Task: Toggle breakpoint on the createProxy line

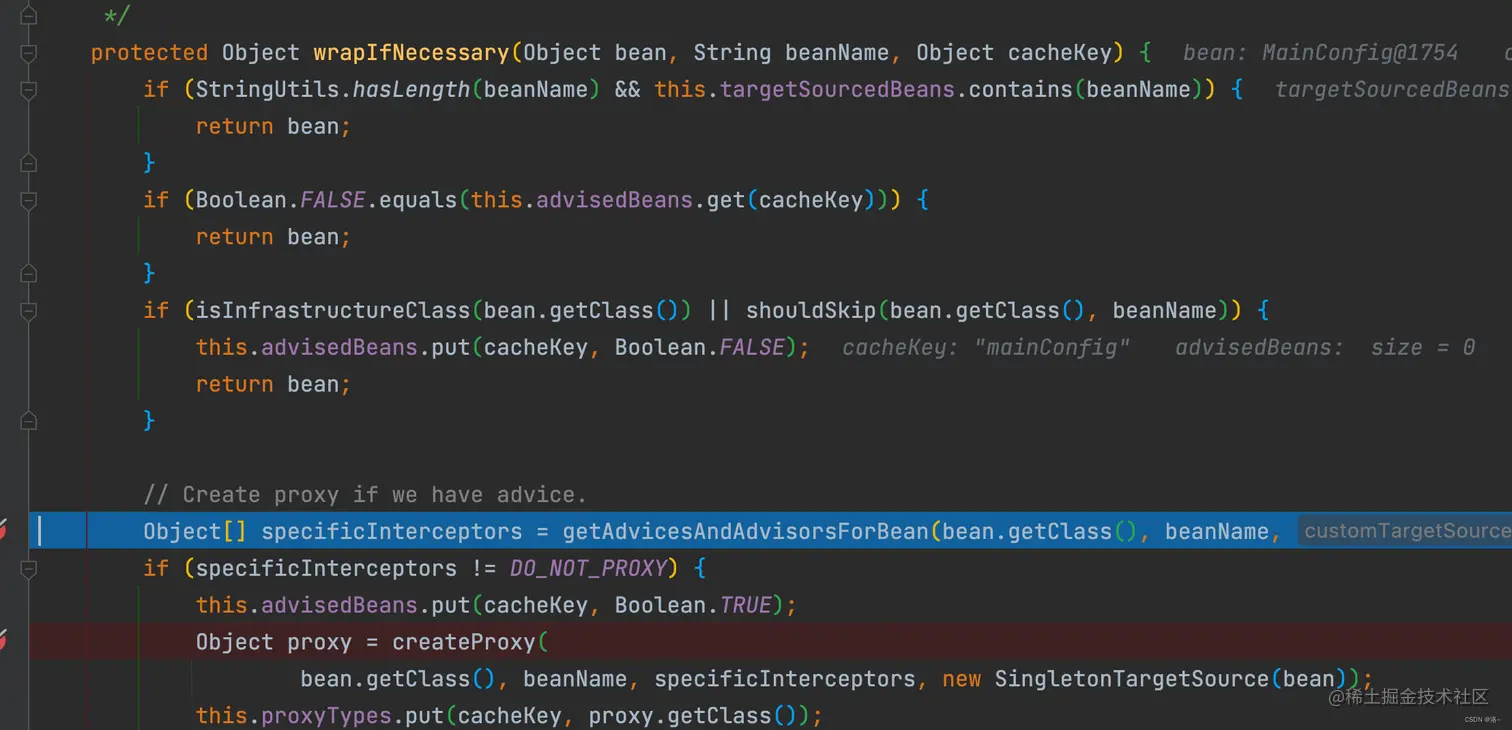Action: 3,641
